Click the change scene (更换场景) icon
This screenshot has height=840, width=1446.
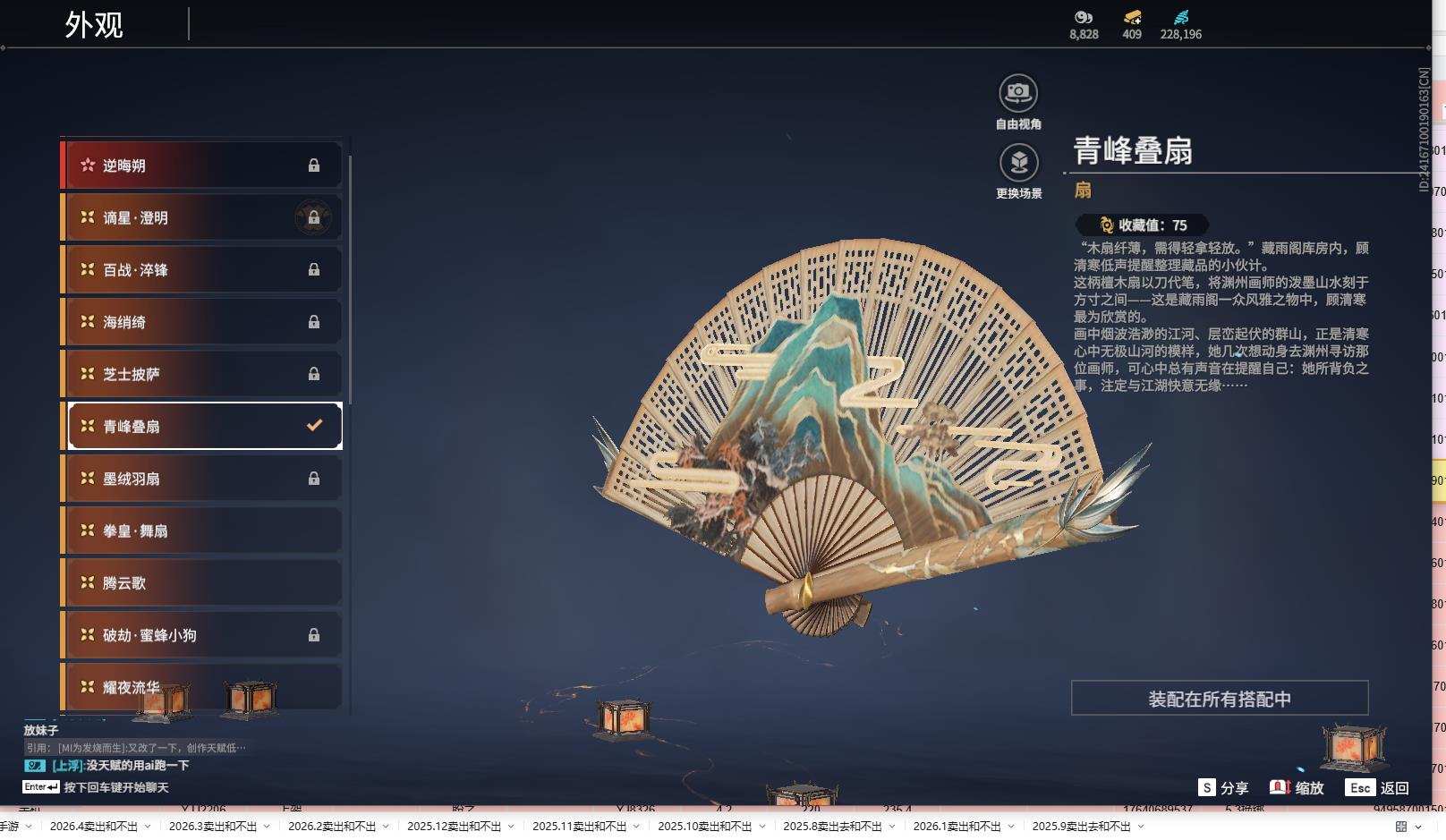(x=1017, y=164)
